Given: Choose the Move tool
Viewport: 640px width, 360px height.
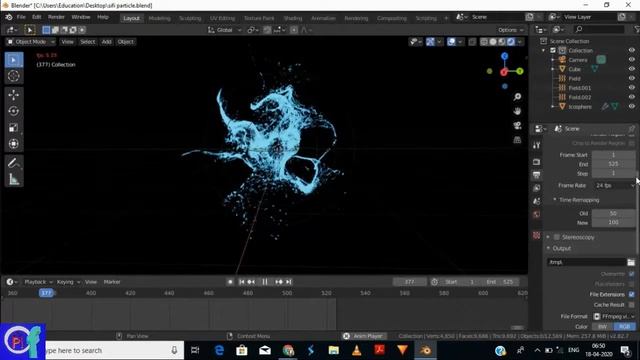Looking at the screenshot, I should tap(13, 95).
